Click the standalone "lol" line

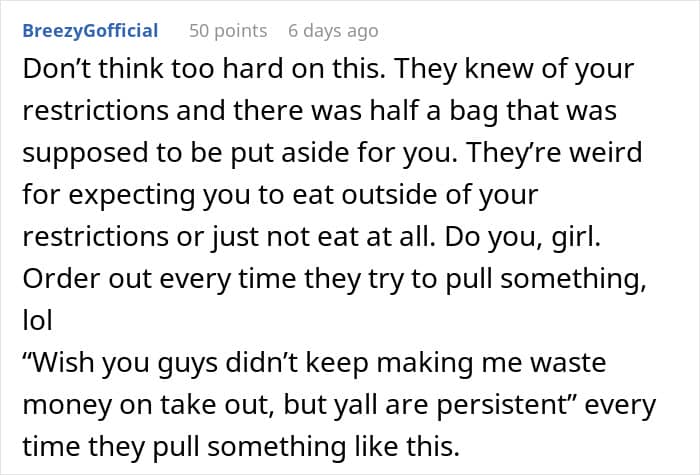[38, 320]
